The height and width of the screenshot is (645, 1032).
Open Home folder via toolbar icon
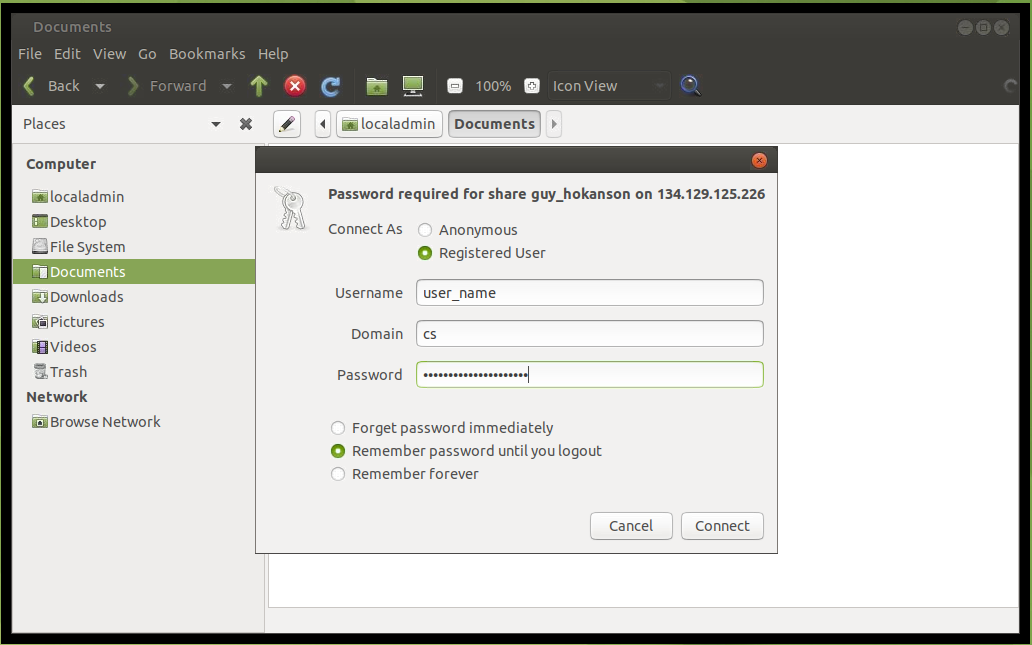coord(376,86)
